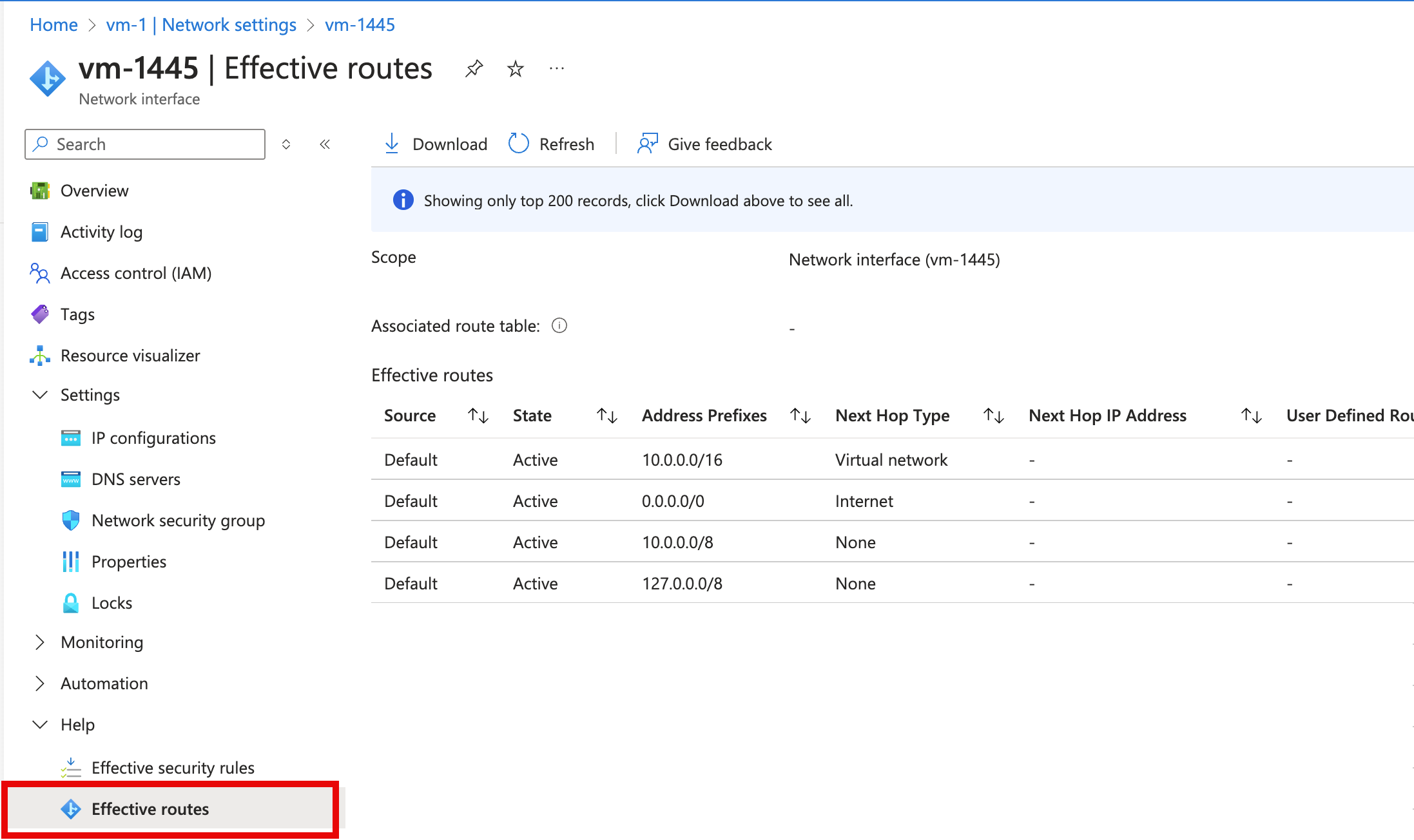Click the Give feedback person icon
The width and height of the screenshot is (1414, 840).
[x=647, y=143]
